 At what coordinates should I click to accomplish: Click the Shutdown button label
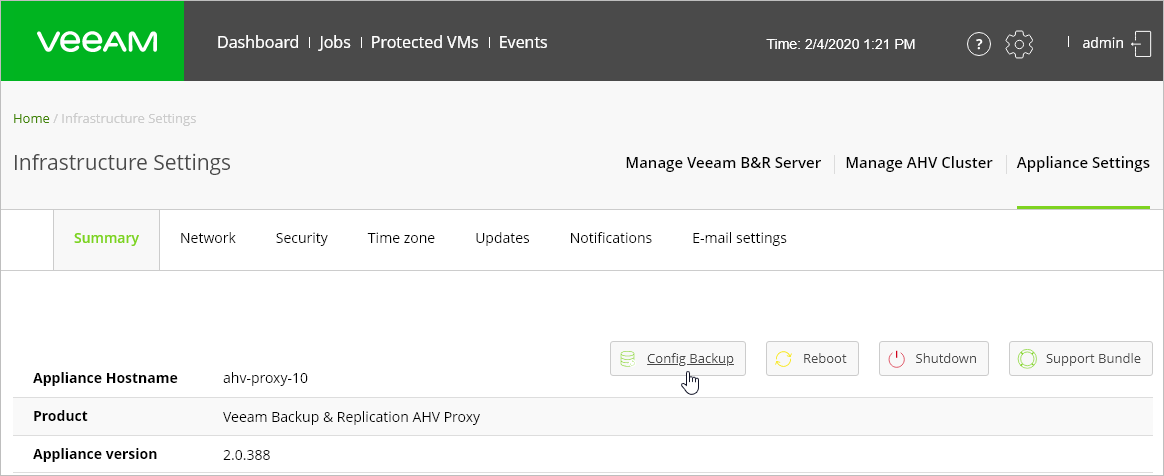point(946,359)
